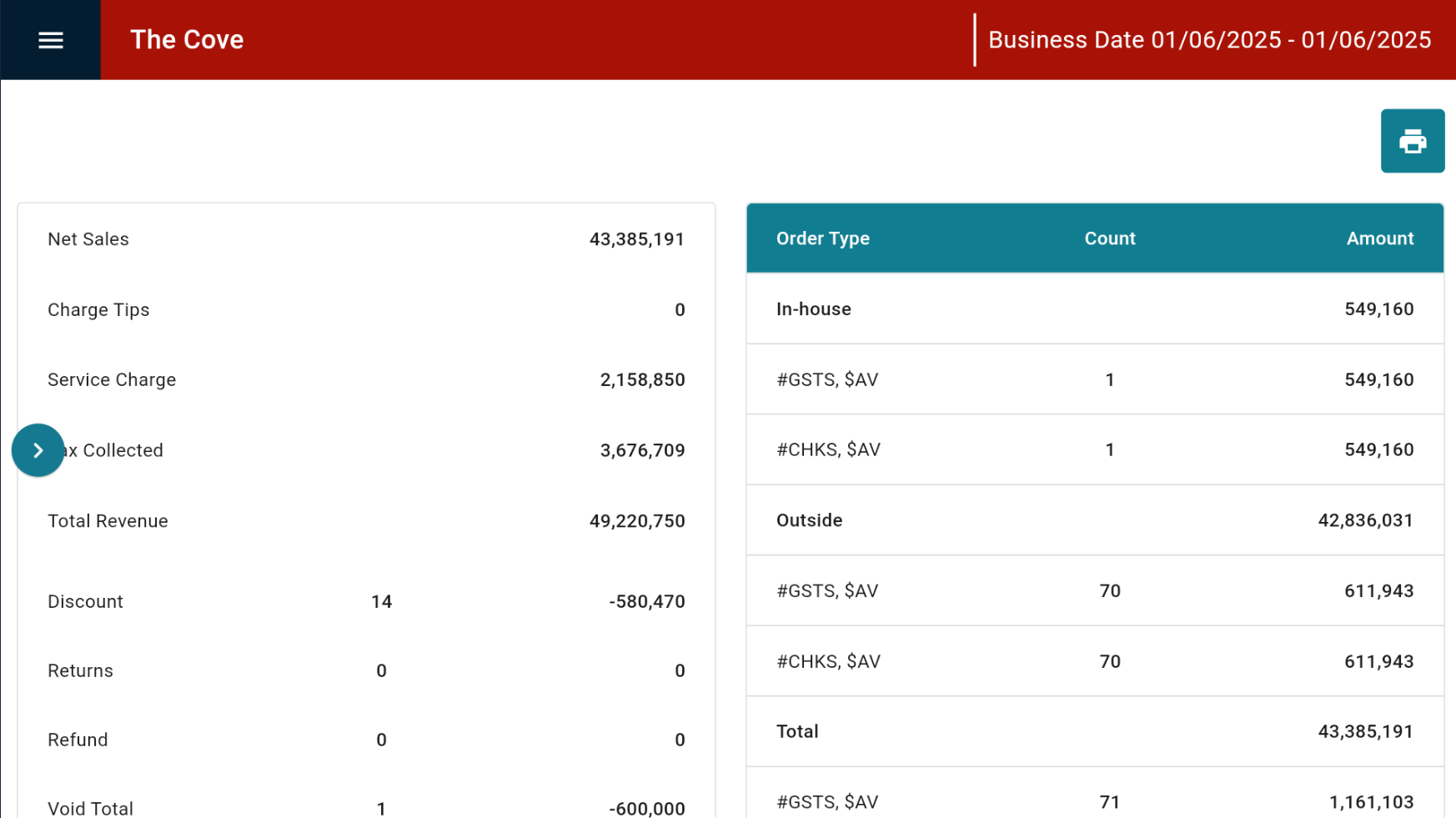Viewport: 1456px width, 818px height.
Task: Click The Cove title in header
Action: click(187, 40)
